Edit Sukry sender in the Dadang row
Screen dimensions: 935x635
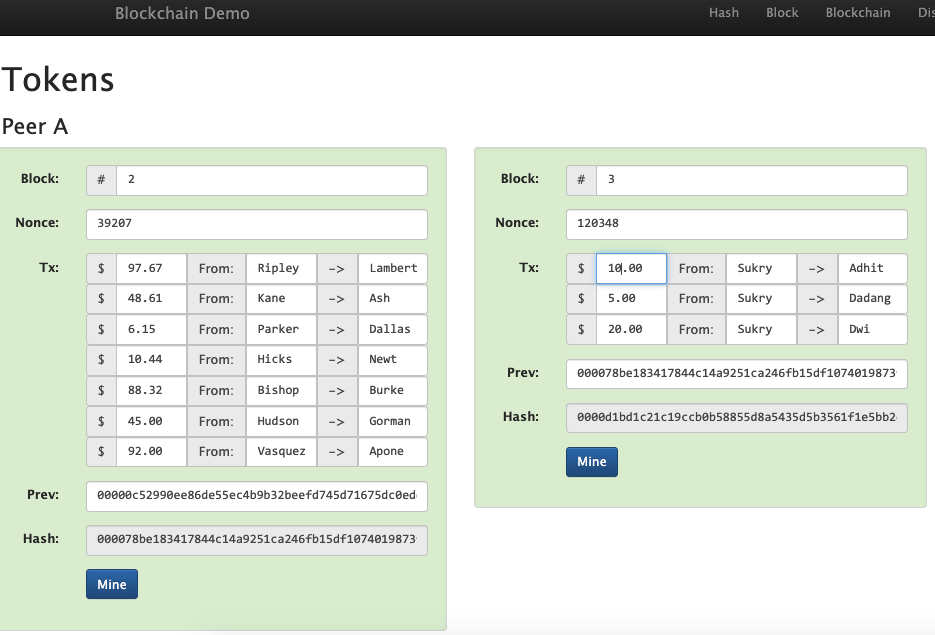(x=761, y=299)
